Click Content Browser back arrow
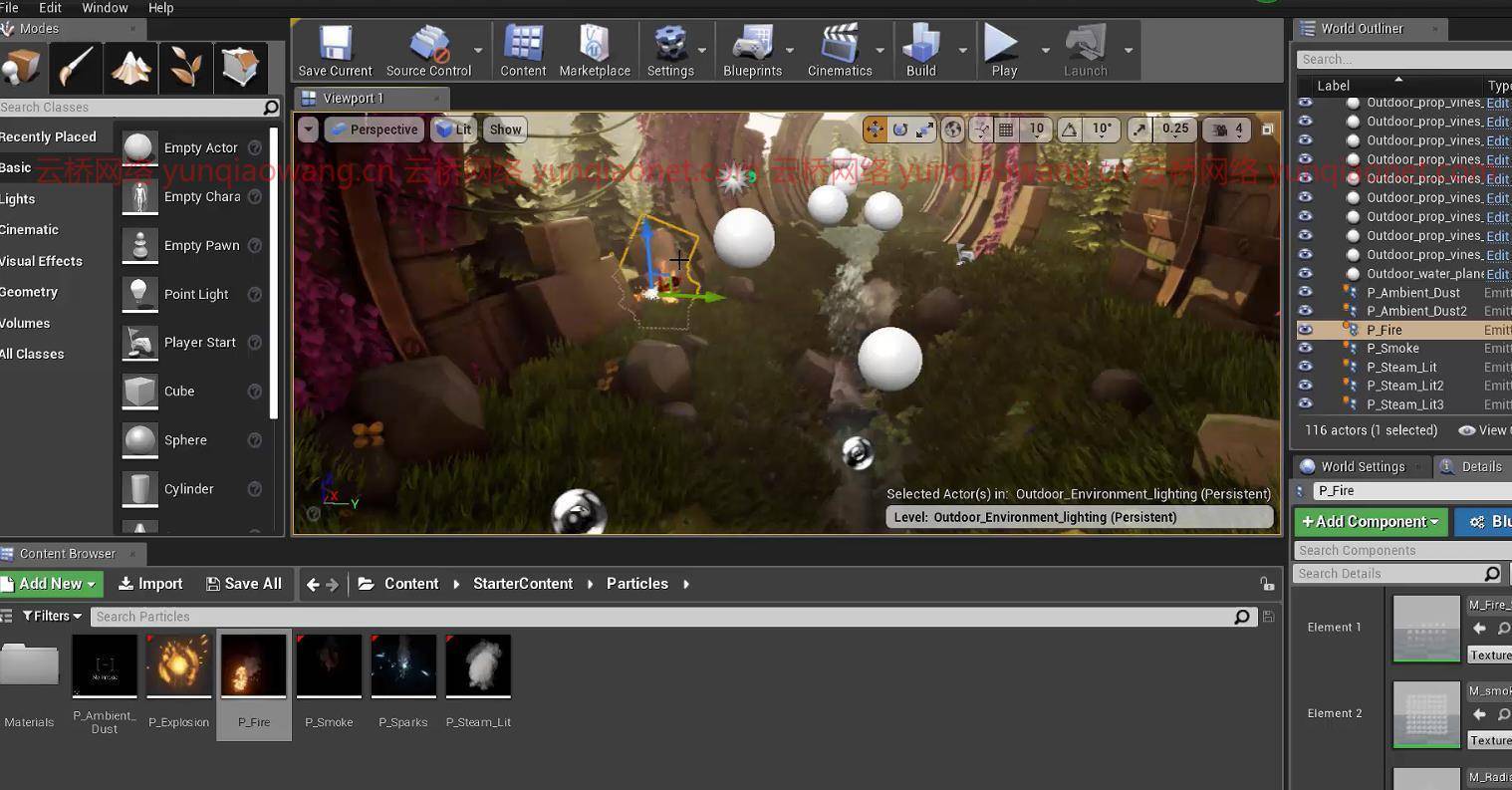This screenshot has height=790, width=1512. pos(313,585)
